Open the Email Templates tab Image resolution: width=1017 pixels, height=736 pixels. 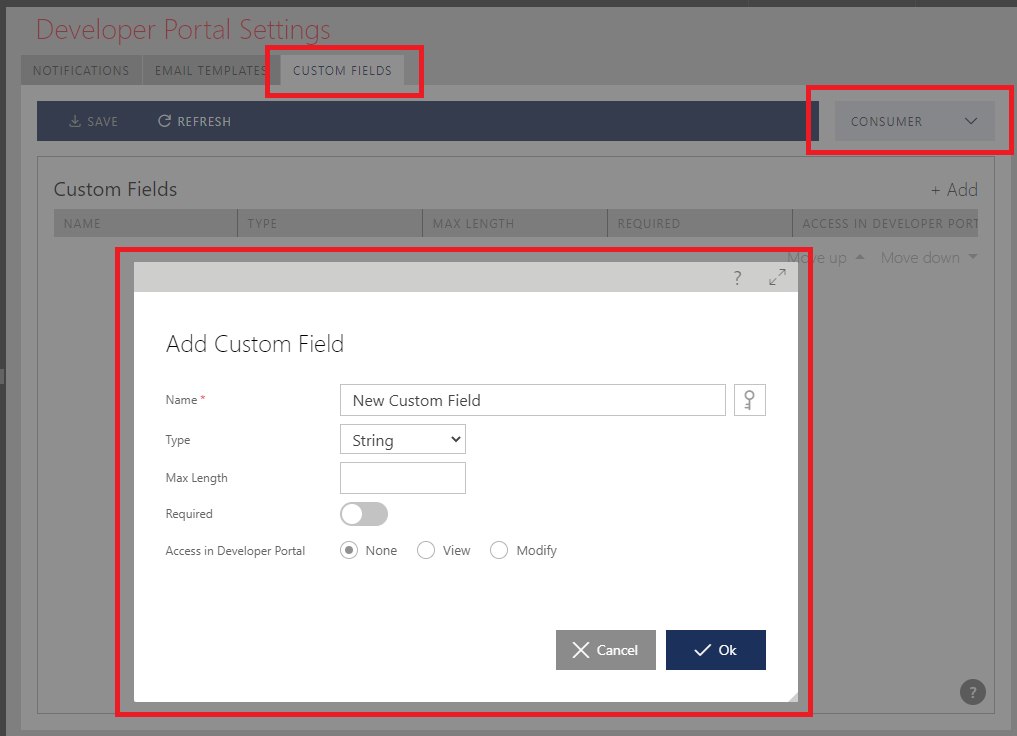coord(210,71)
